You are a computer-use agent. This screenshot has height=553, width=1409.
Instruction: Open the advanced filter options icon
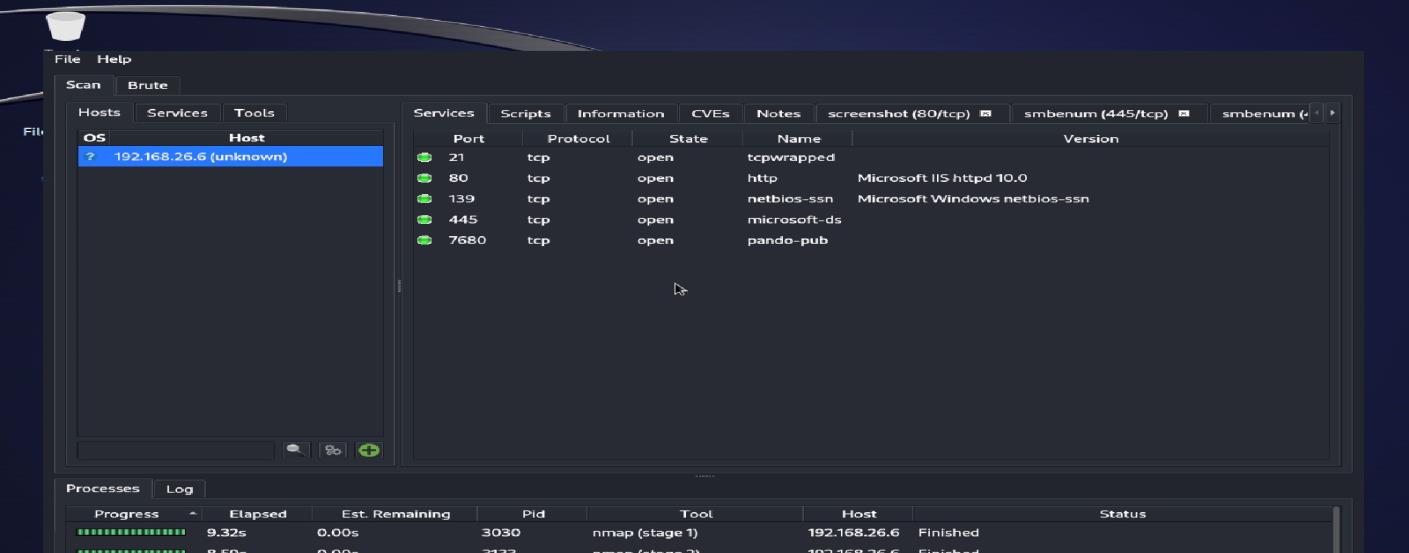click(x=333, y=450)
